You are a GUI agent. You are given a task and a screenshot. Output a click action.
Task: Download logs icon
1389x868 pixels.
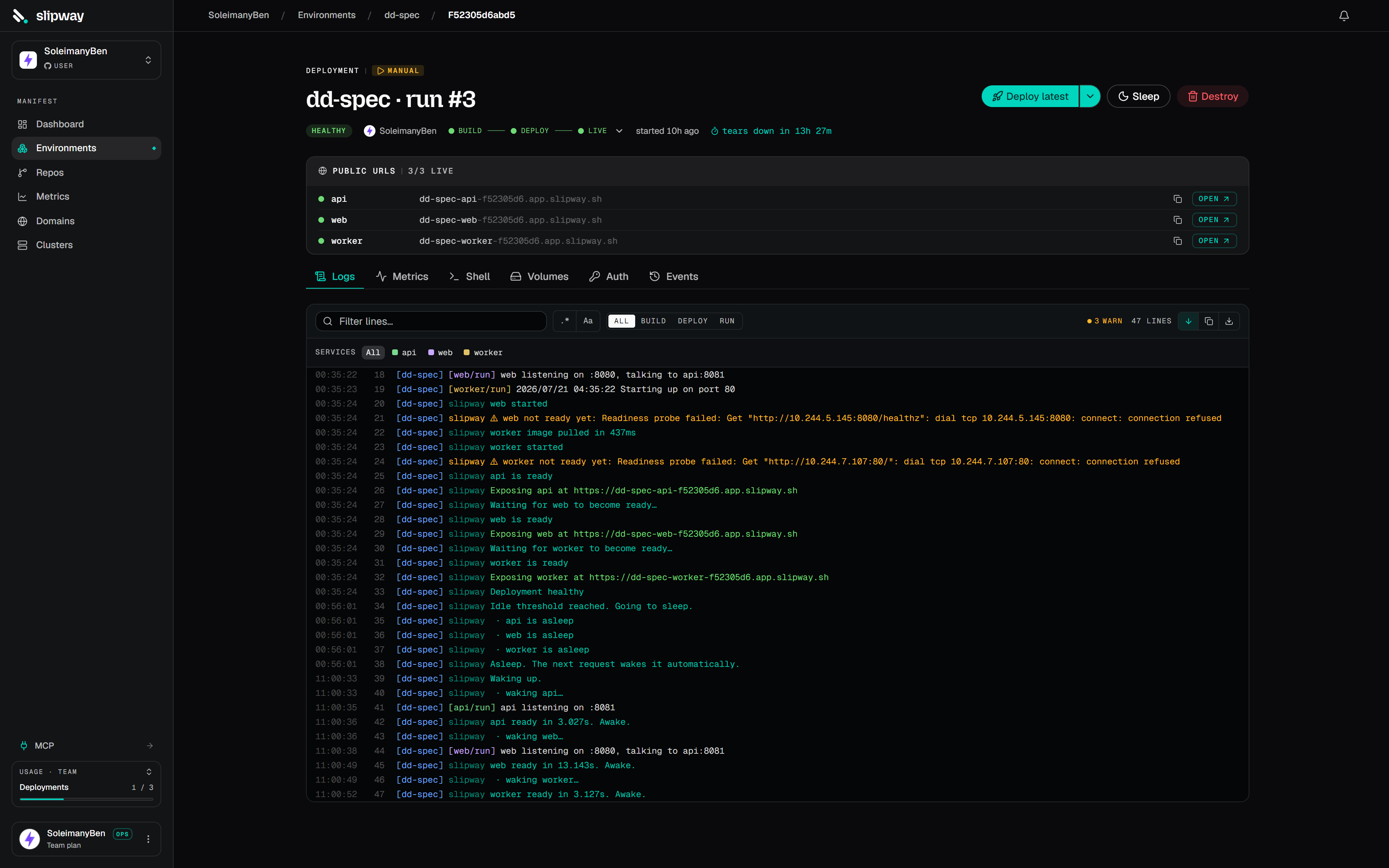click(x=1229, y=321)
